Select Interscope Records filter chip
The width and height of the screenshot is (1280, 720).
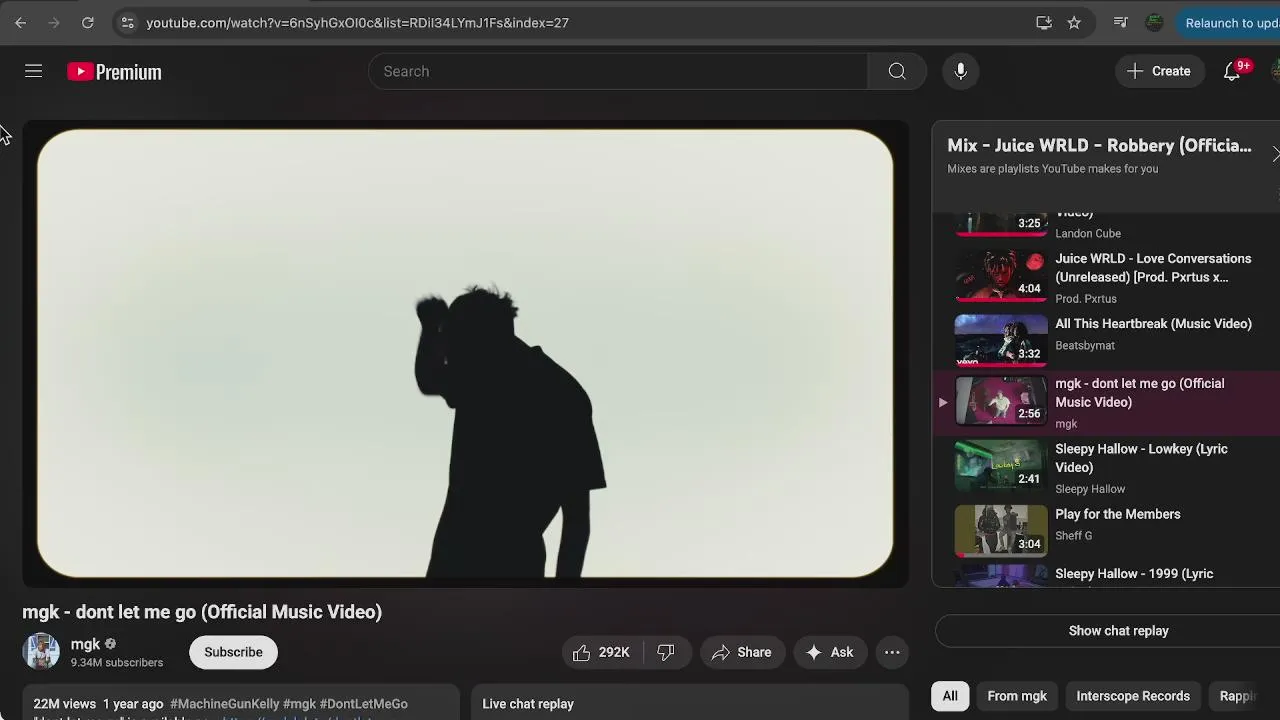1133,696
